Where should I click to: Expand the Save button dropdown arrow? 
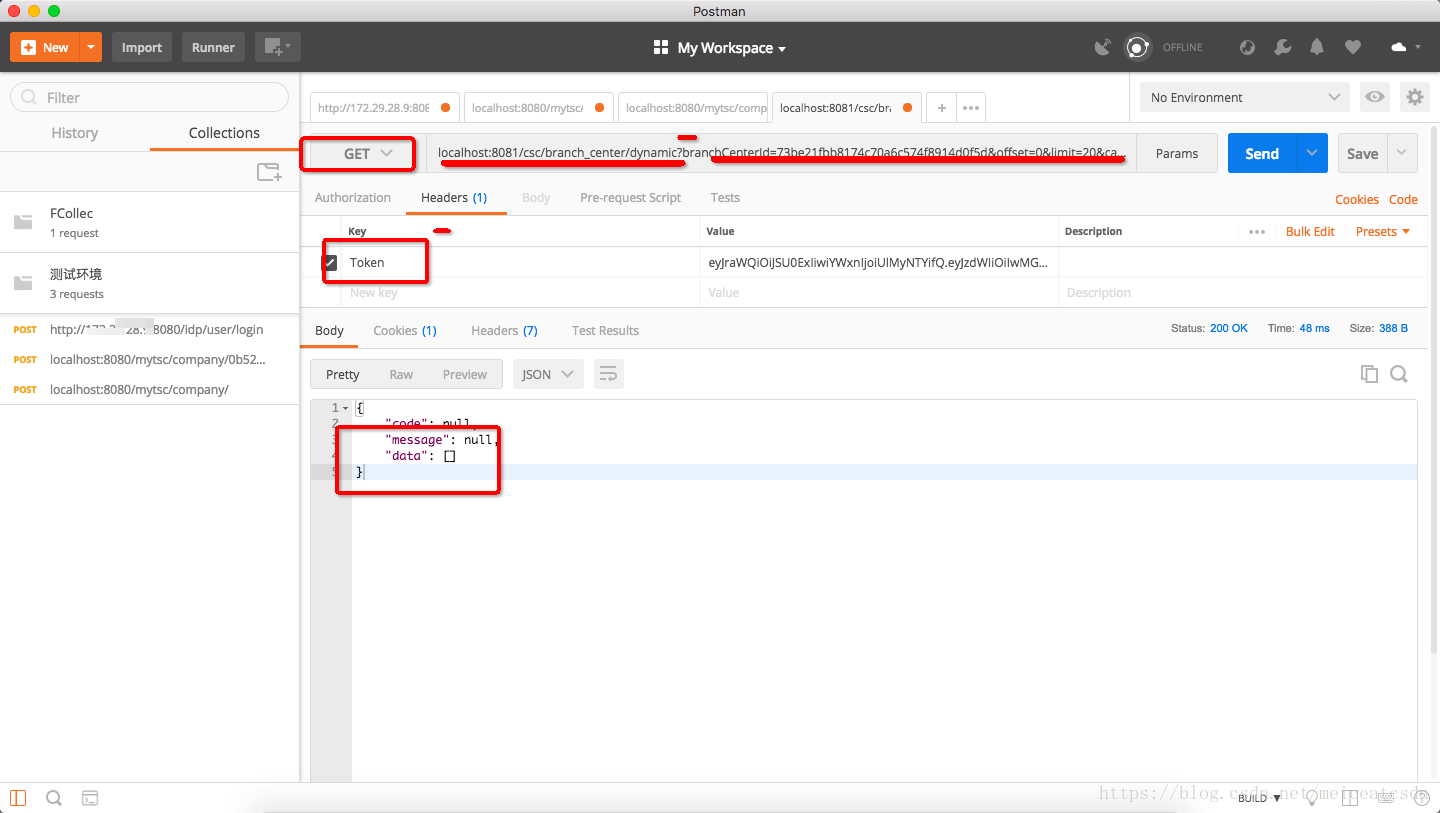click(x=1402, y=153)
